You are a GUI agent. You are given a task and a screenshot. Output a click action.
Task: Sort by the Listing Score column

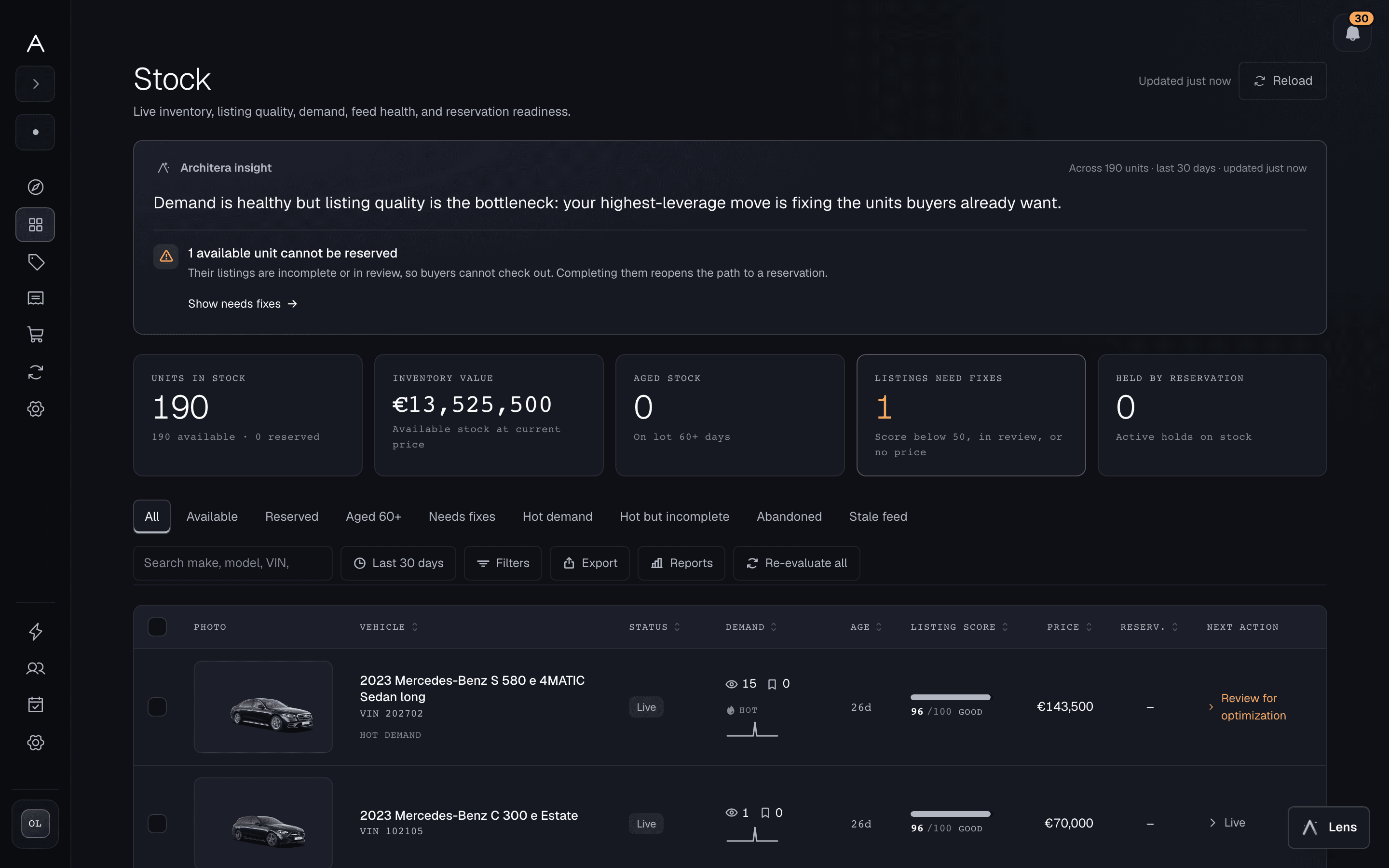tap(960, 627)
